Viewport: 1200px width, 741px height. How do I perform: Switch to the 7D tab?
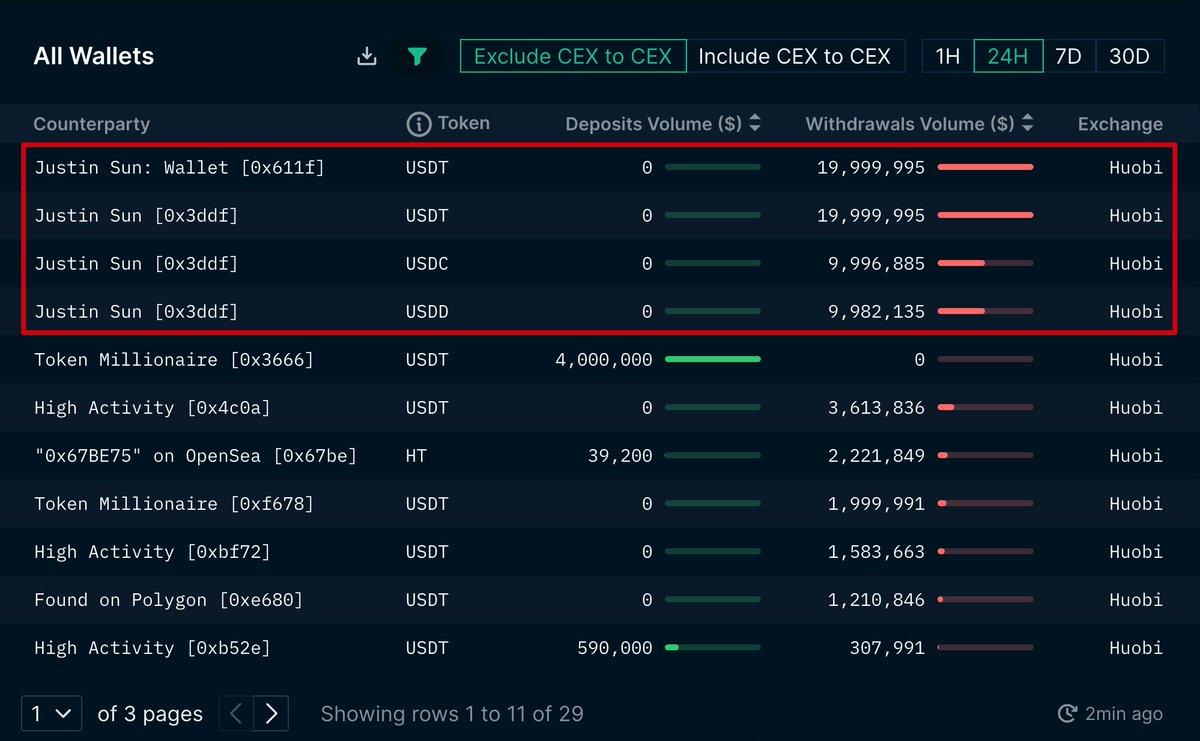[x=1068, y=56]
